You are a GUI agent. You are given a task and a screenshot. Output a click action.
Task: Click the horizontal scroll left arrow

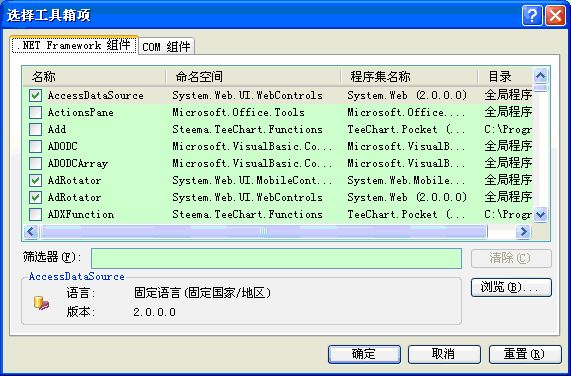coord(31,231)
